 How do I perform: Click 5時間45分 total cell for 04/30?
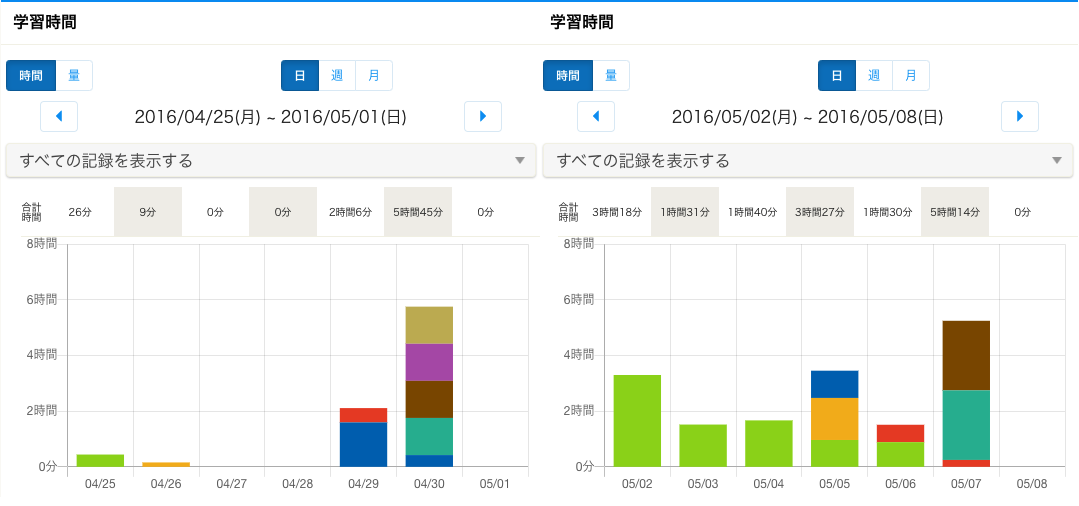418,212
